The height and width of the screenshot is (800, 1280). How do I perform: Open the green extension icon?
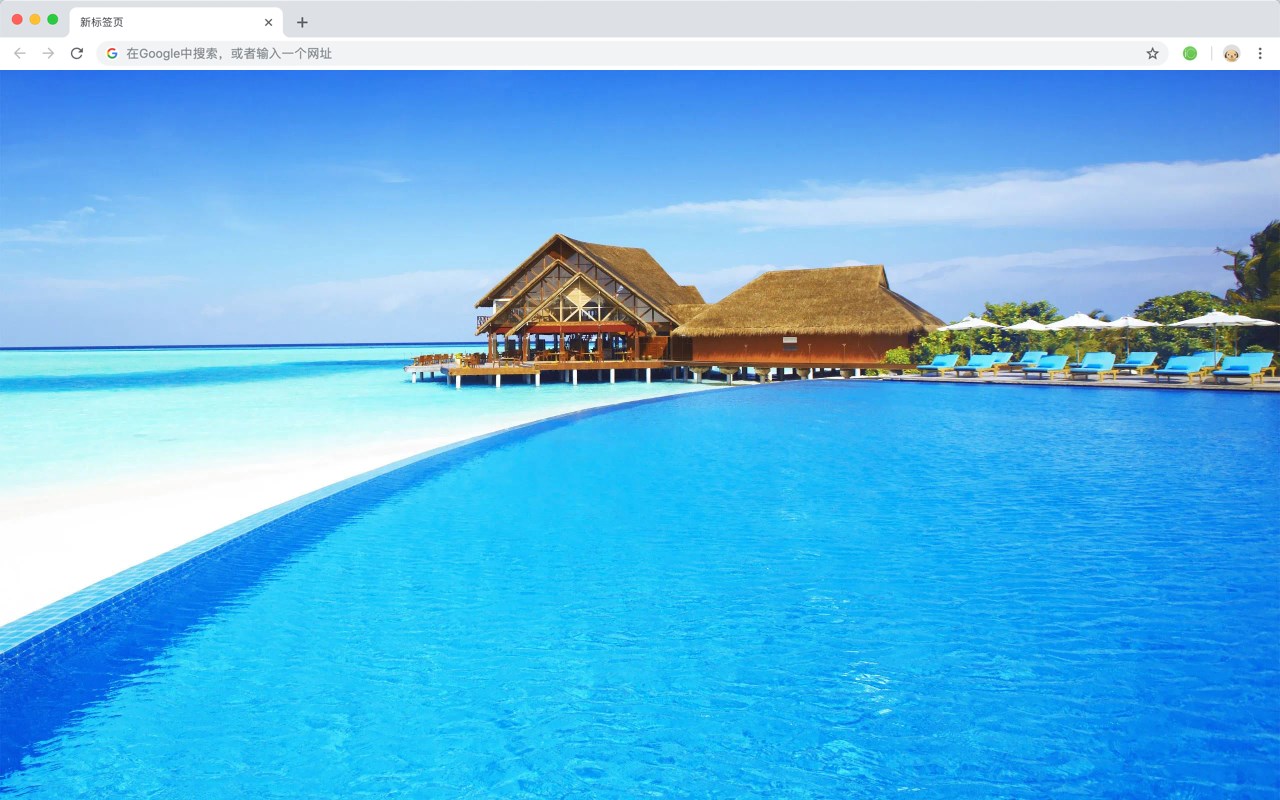1190,53
